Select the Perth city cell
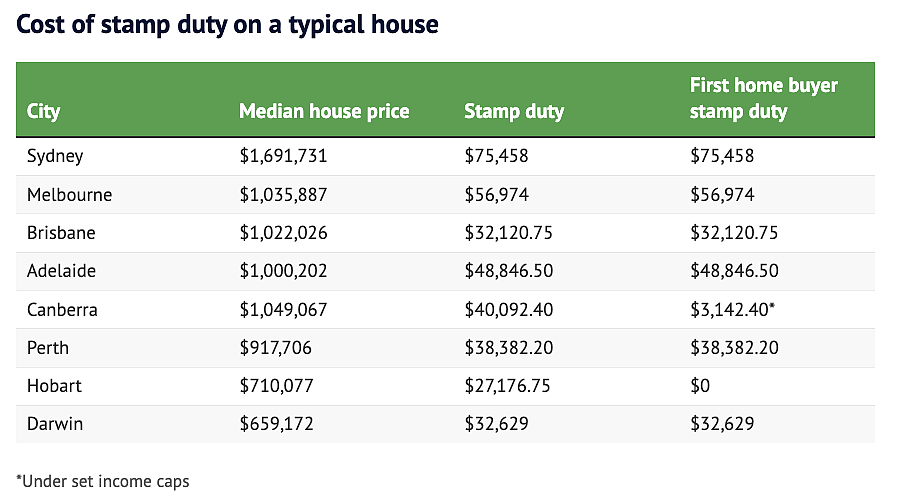 48,348
